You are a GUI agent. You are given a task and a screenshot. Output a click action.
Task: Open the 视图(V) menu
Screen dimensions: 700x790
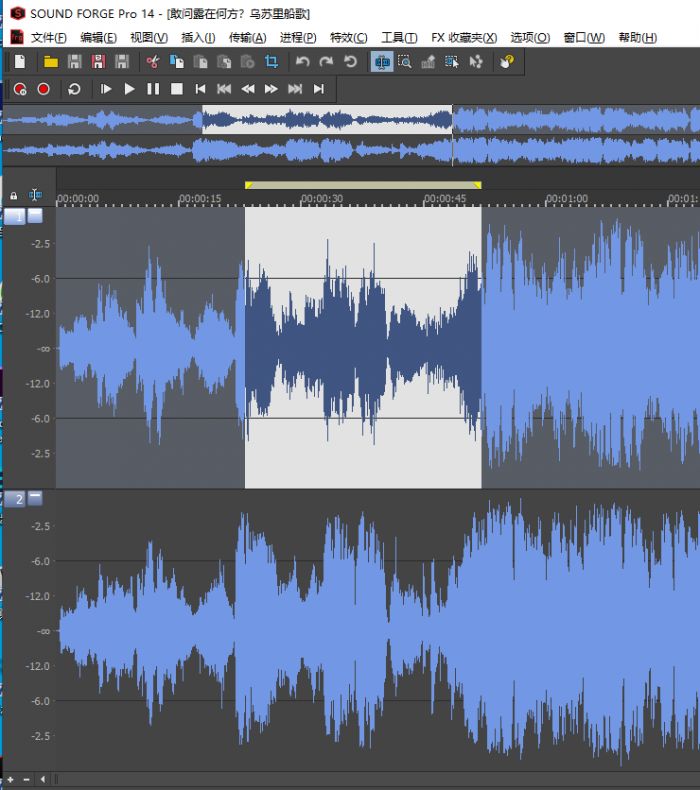(149, 38)
